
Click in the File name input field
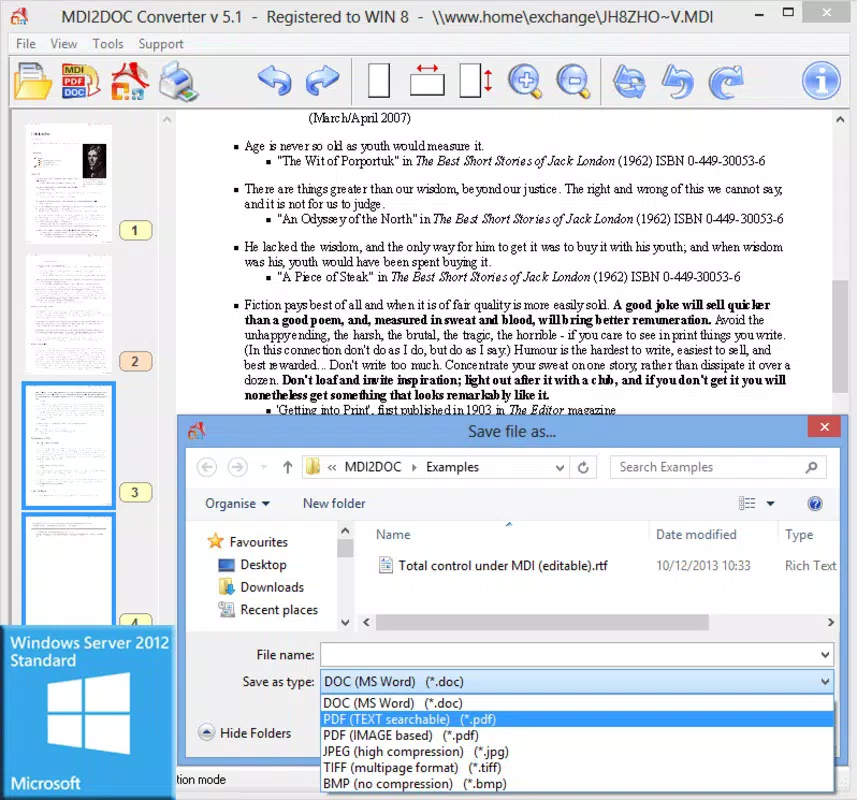click(569, 655)
